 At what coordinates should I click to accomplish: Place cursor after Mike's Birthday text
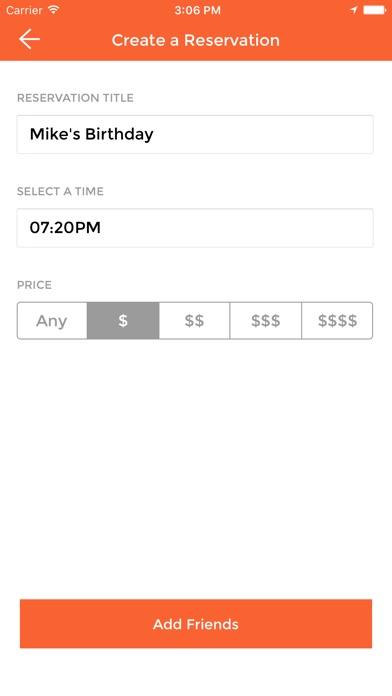pos(155,134)
